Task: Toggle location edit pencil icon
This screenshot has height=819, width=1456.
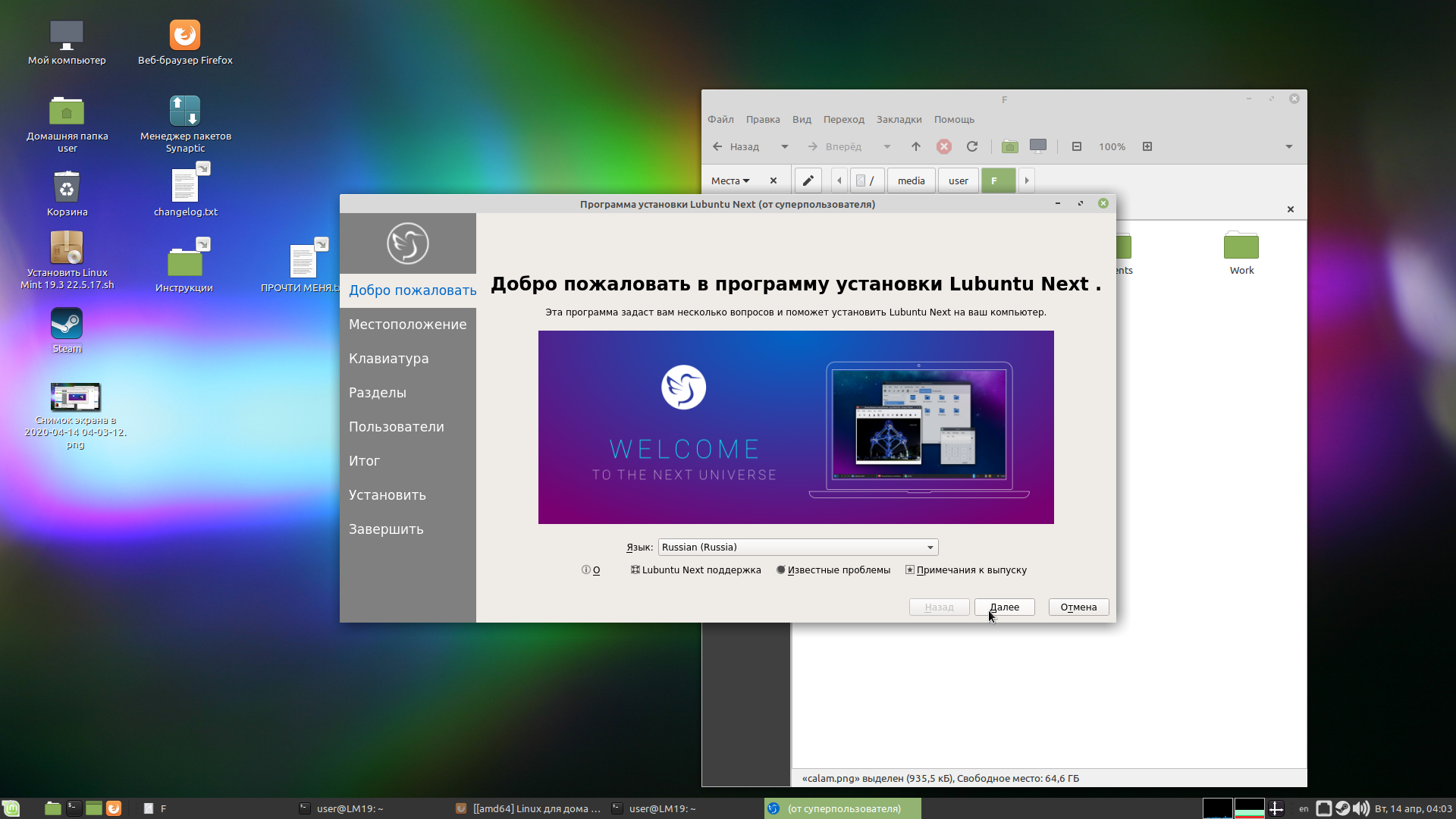Action: coord(808,180)
